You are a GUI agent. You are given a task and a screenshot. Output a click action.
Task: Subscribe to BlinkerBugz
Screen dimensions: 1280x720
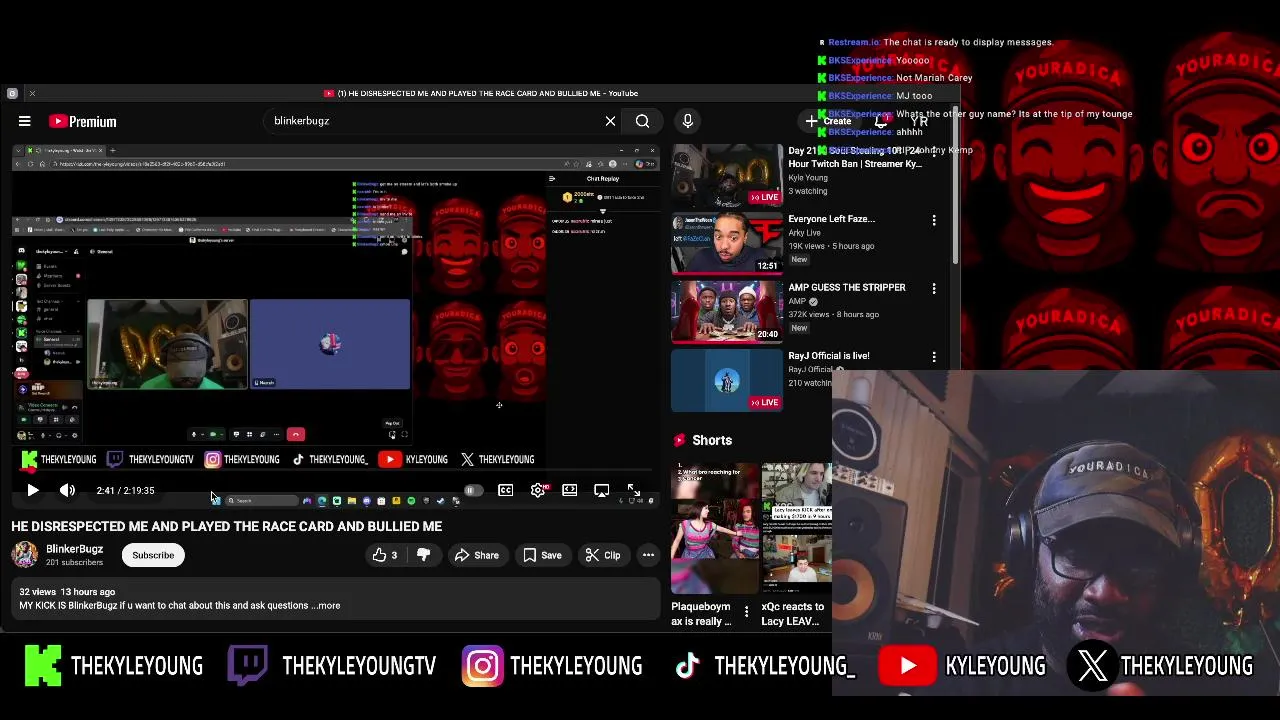point(153,555)
